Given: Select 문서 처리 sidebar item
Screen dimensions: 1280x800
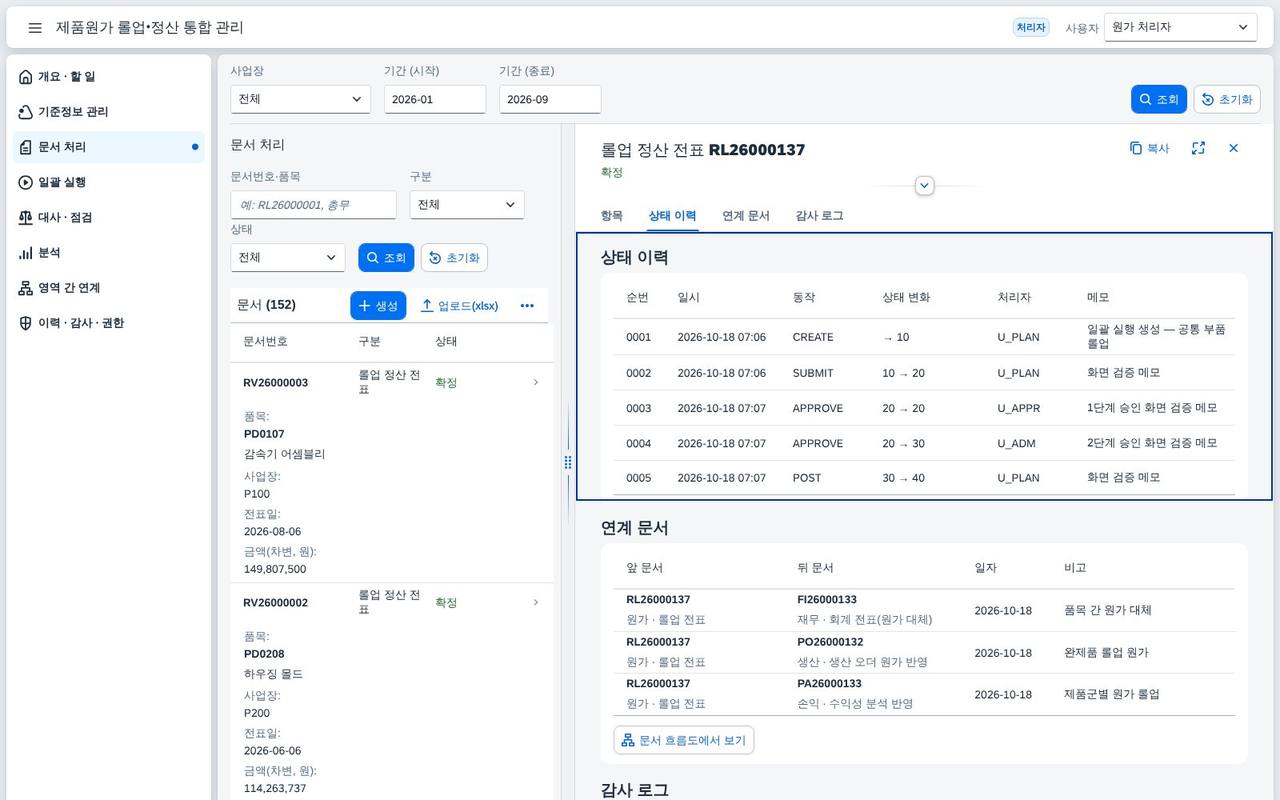Looking at the screenshot, I should (108, 147).
